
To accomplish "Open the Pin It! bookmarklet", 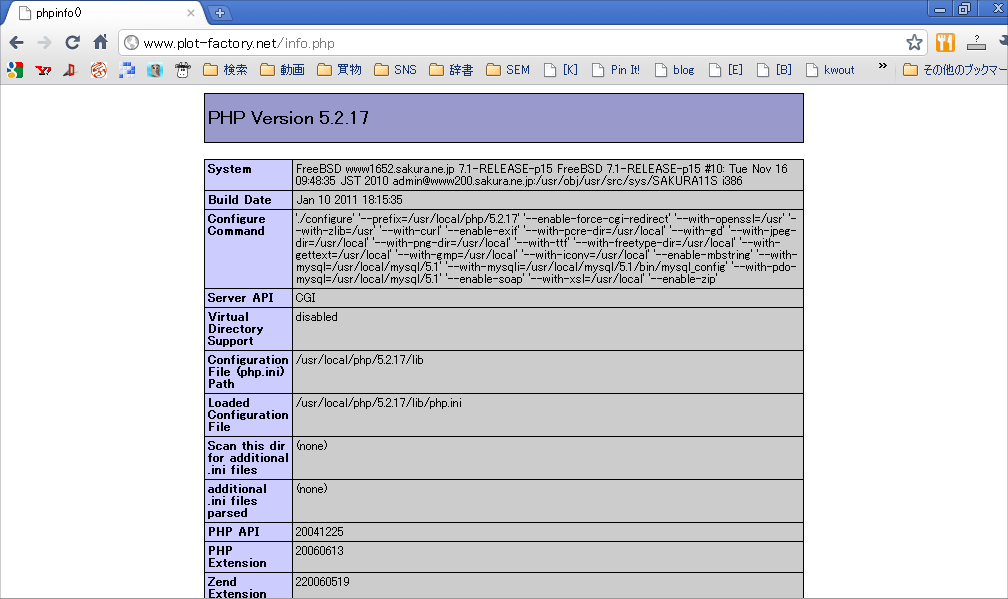I will pyautogui.click(x=616, y=70).
